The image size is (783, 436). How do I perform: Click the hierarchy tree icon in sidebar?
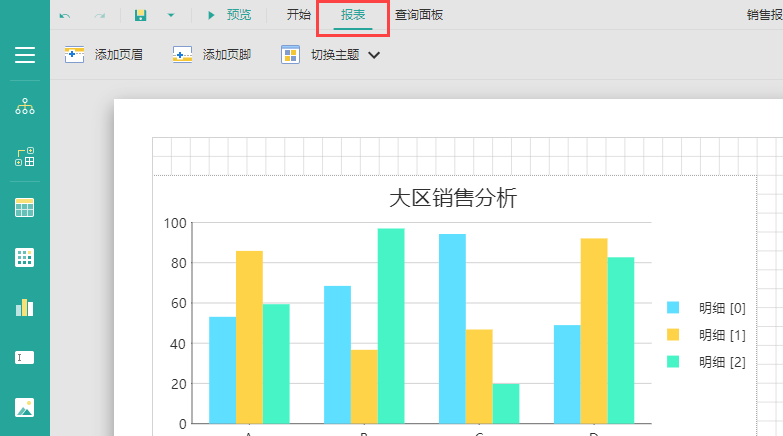(25, 106)
